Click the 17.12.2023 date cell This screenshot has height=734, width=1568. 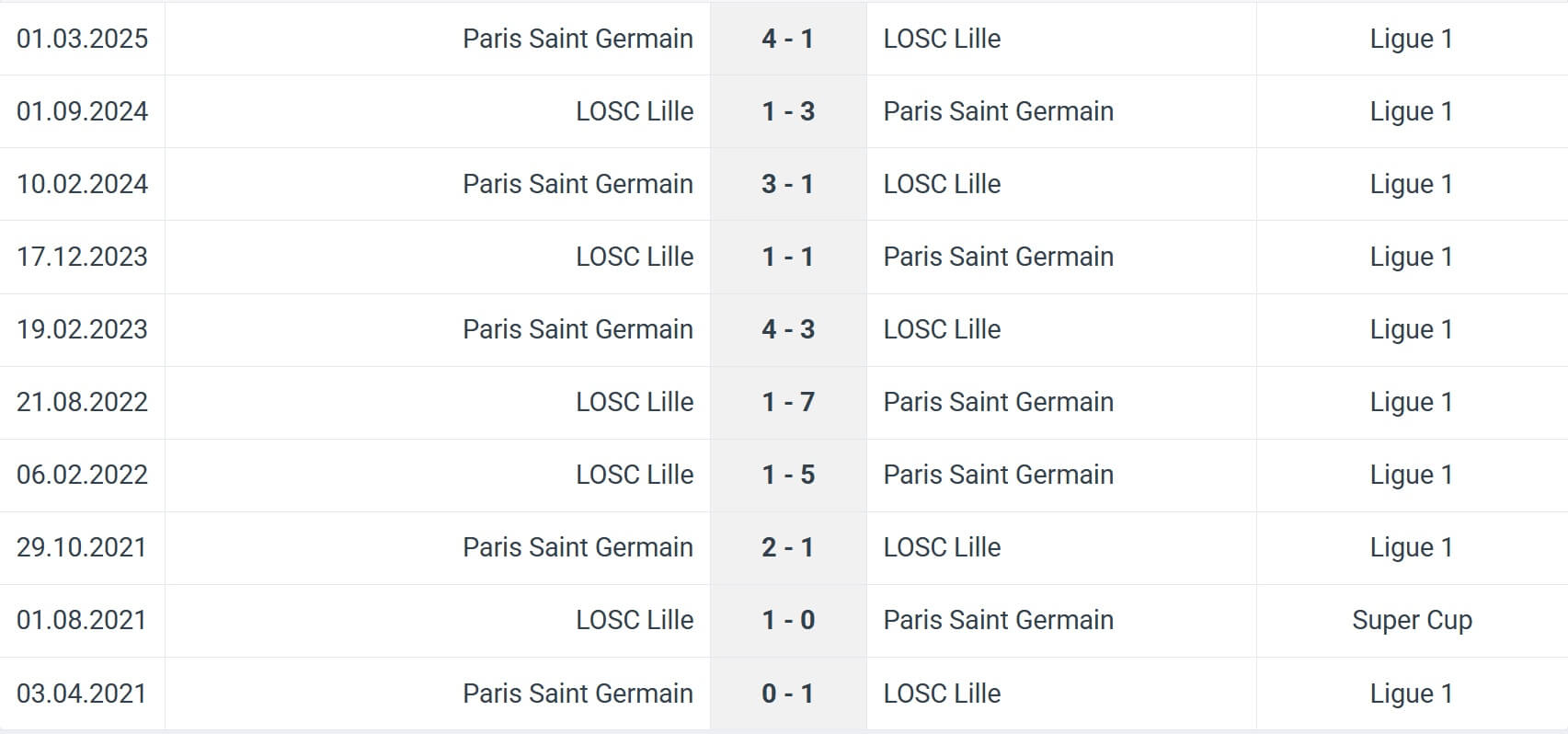click(82, 257)
